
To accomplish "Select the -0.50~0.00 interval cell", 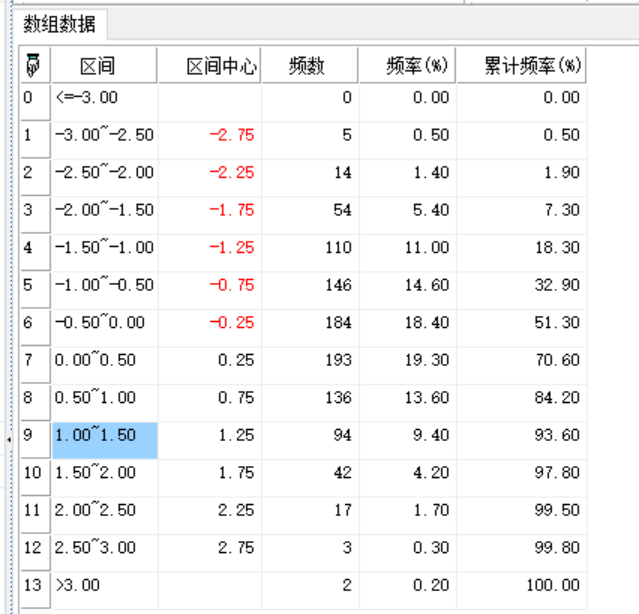I will tap(105, 323).
